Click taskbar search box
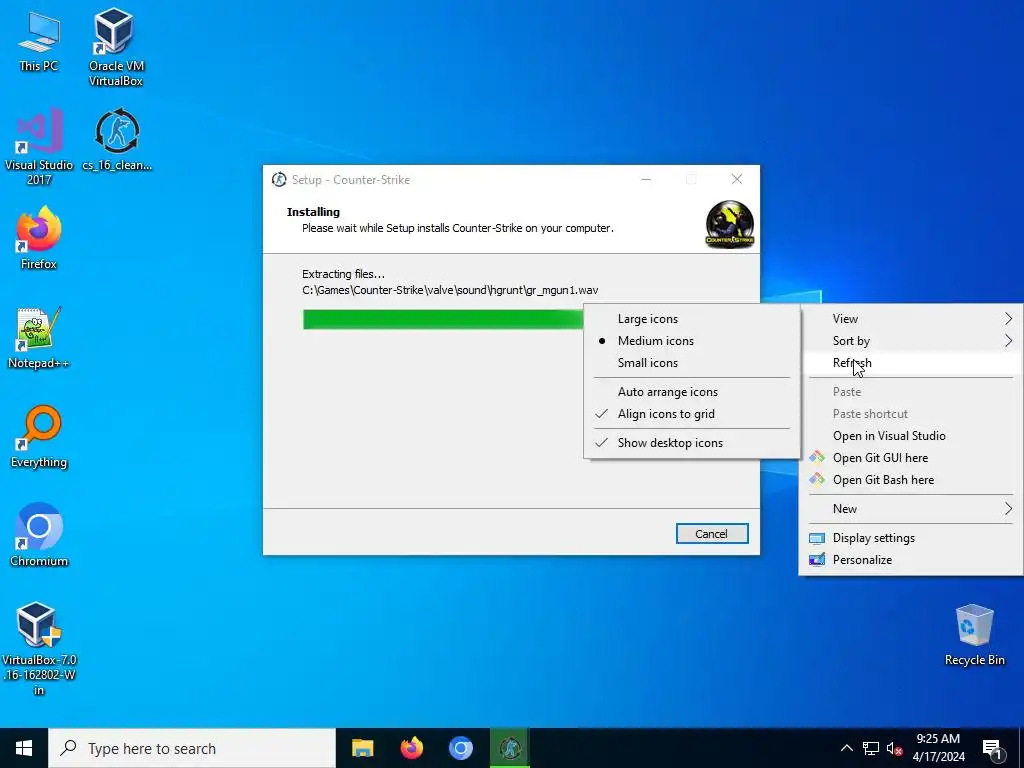 coord(192,748)
